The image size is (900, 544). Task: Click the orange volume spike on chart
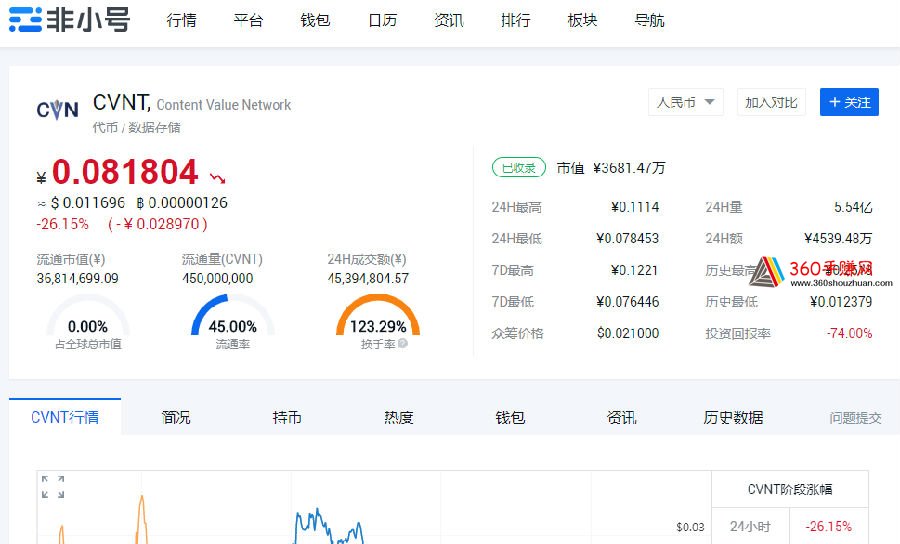tap(142, 519)
